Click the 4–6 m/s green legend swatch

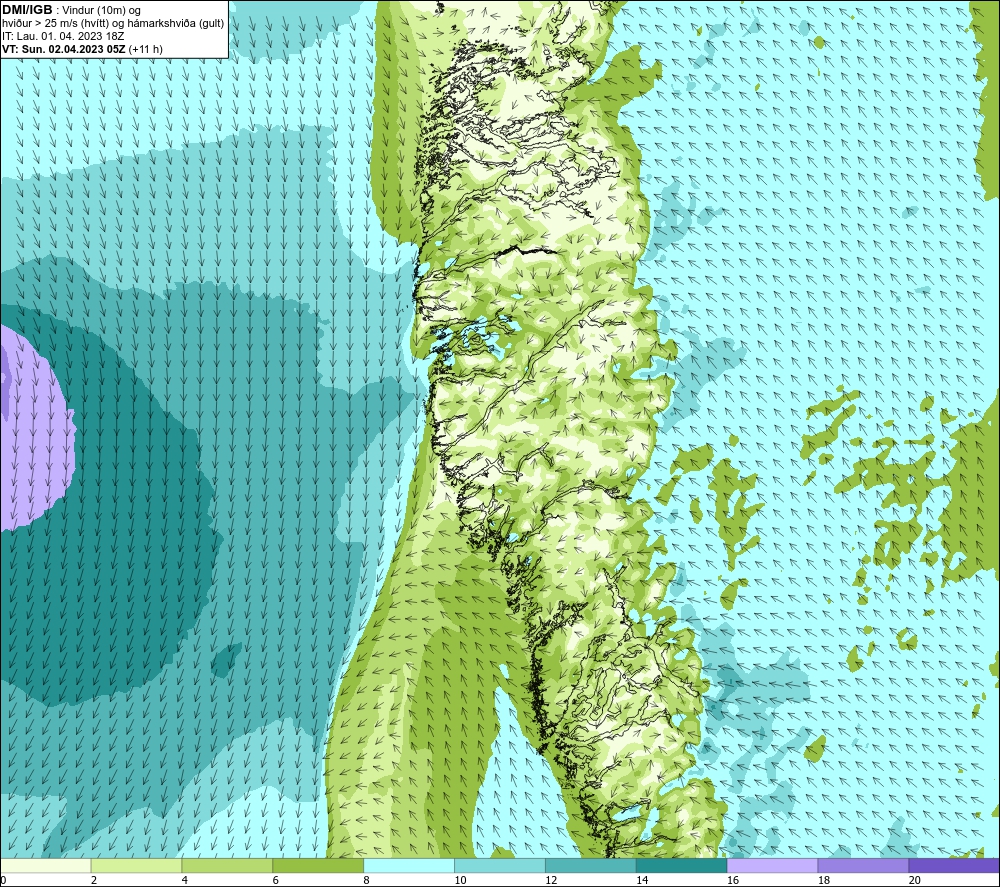pos(227,865)
